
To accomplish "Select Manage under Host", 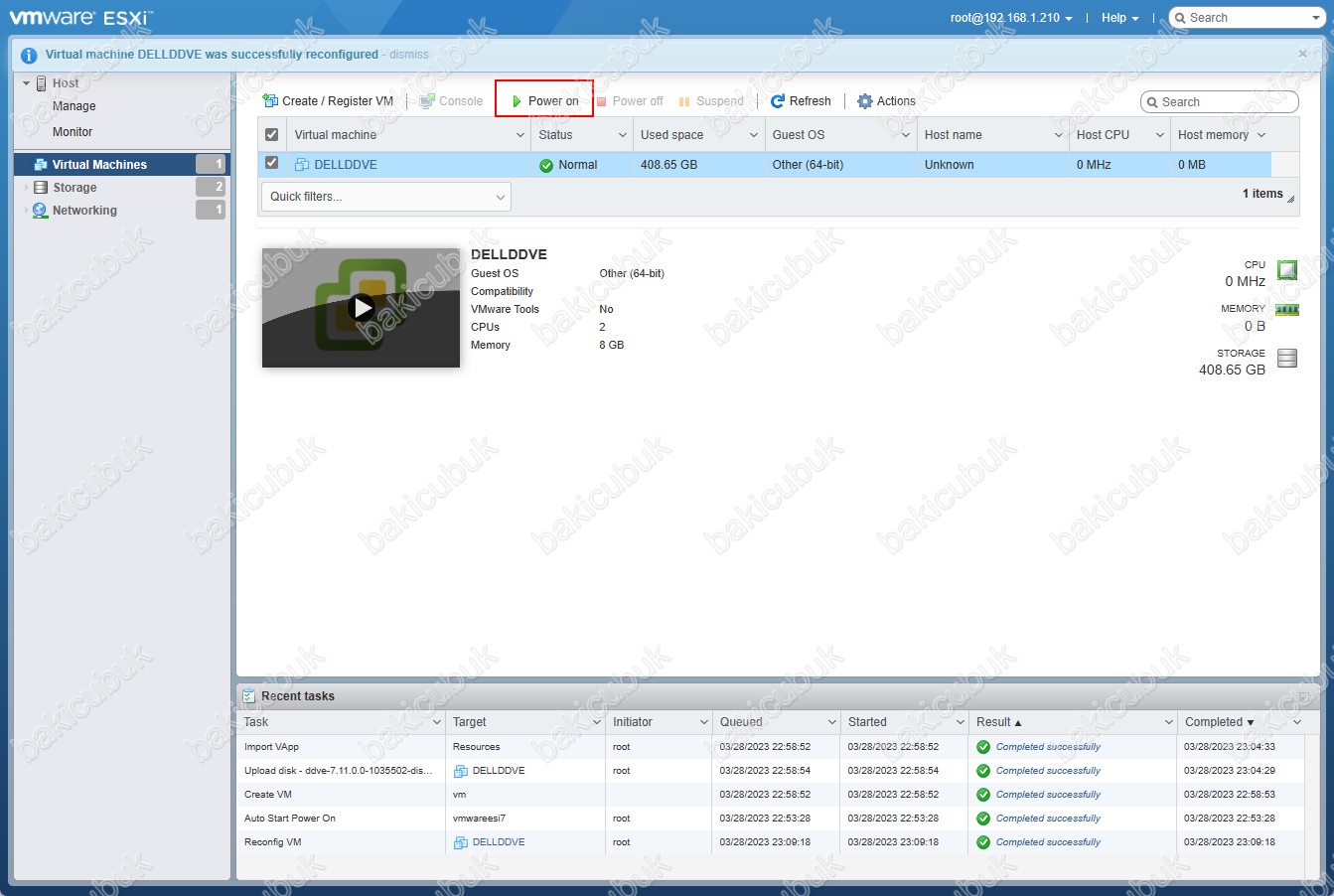I will (x=74, y=106).
